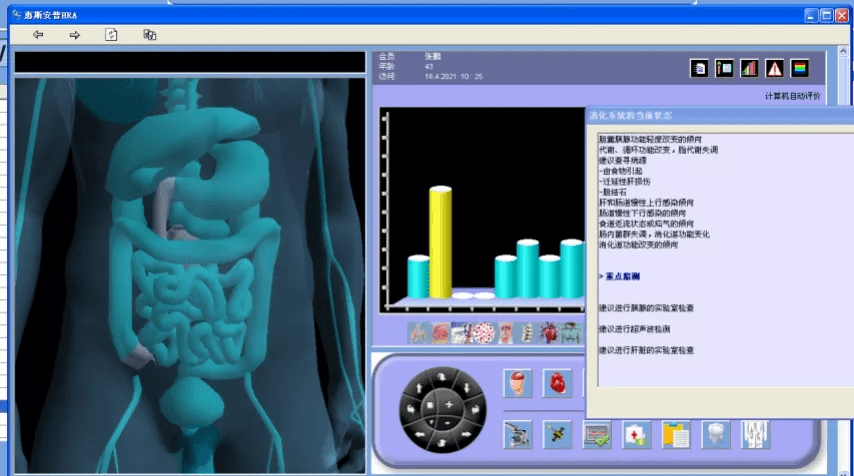The width and height of the screenshot is (854, 476).
Task: Select the rainbow color spectrum icon
Action: [x=799, y=68]
